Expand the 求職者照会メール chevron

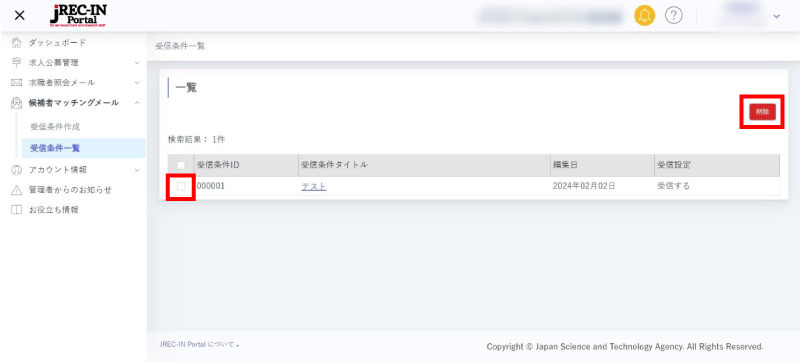click(137, 83)
